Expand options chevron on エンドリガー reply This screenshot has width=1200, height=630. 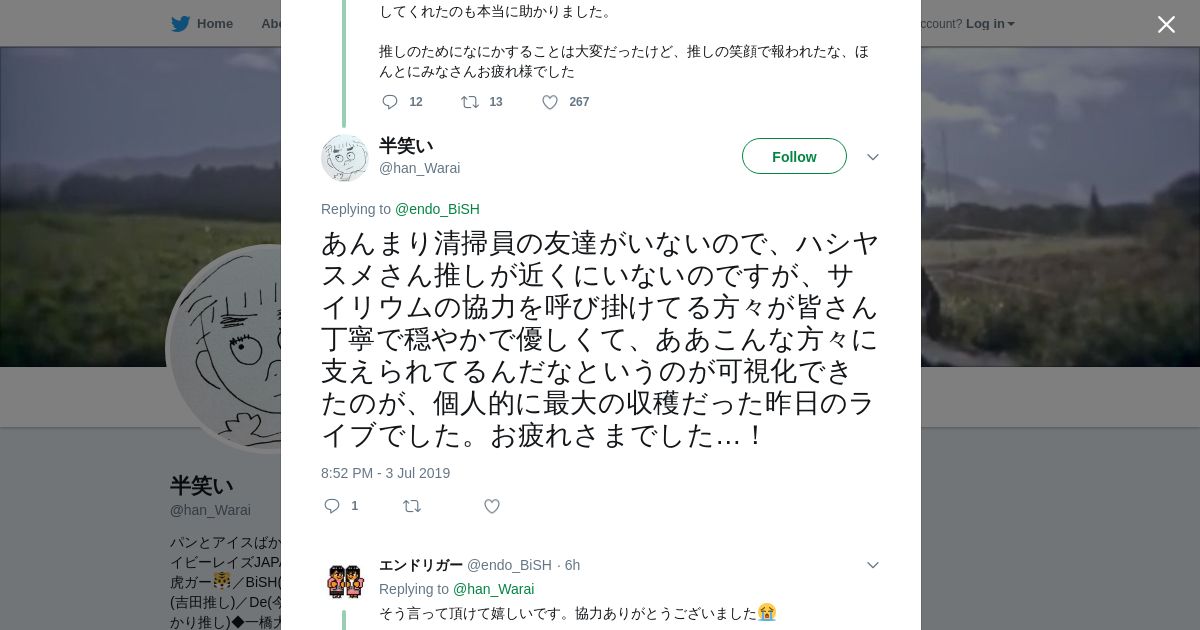(872, 565)
